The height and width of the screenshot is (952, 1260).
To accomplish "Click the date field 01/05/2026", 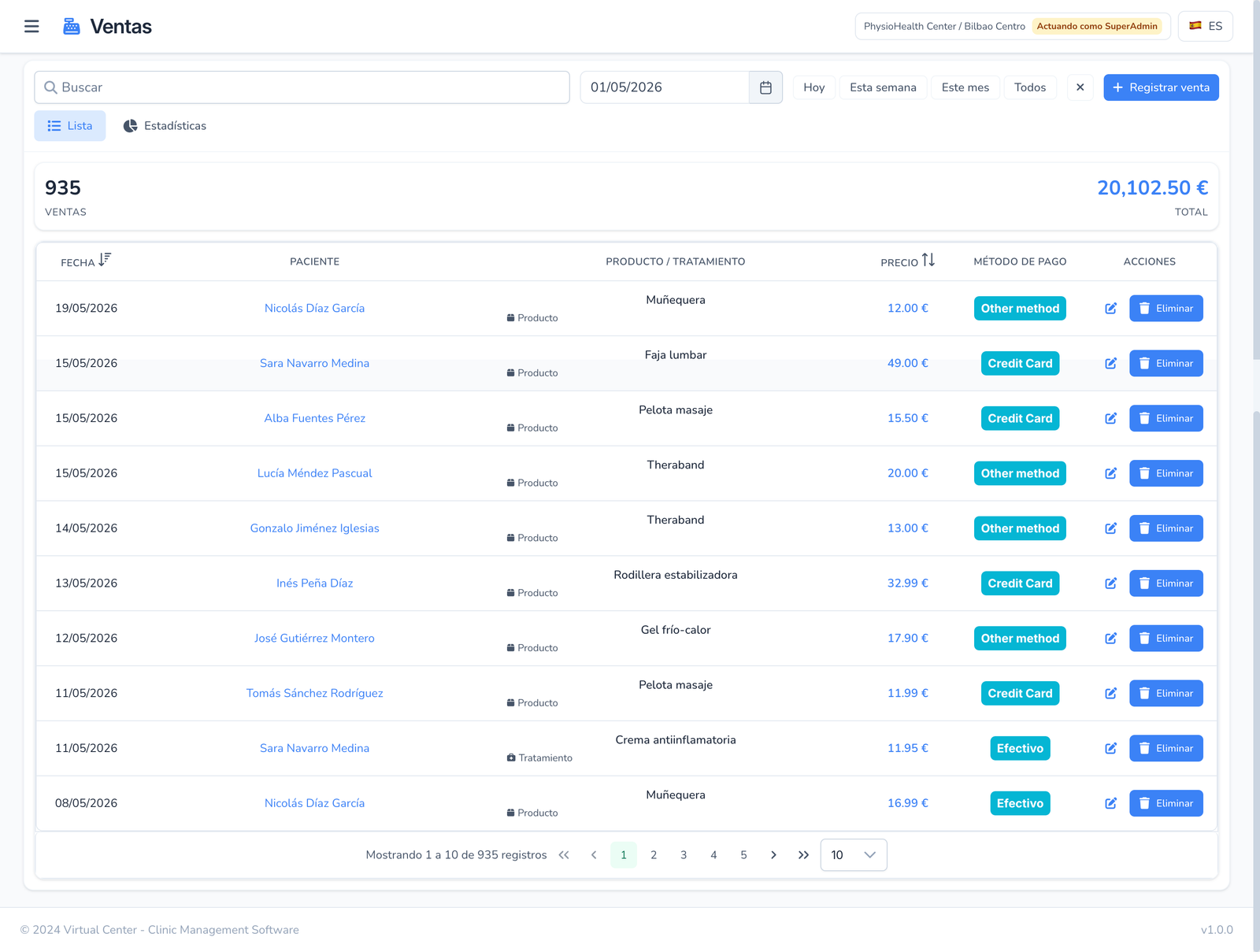I will (x=665, y=87).
